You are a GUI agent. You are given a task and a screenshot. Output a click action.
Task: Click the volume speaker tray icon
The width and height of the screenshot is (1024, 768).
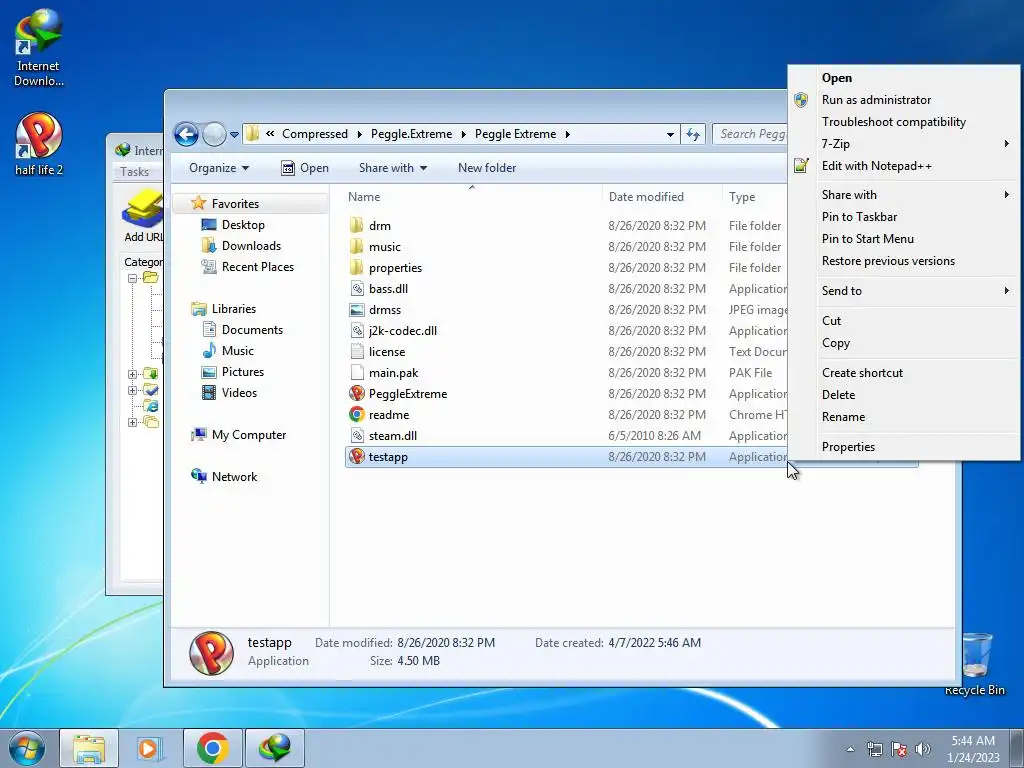pyautogui.click(x=922, y=749)
